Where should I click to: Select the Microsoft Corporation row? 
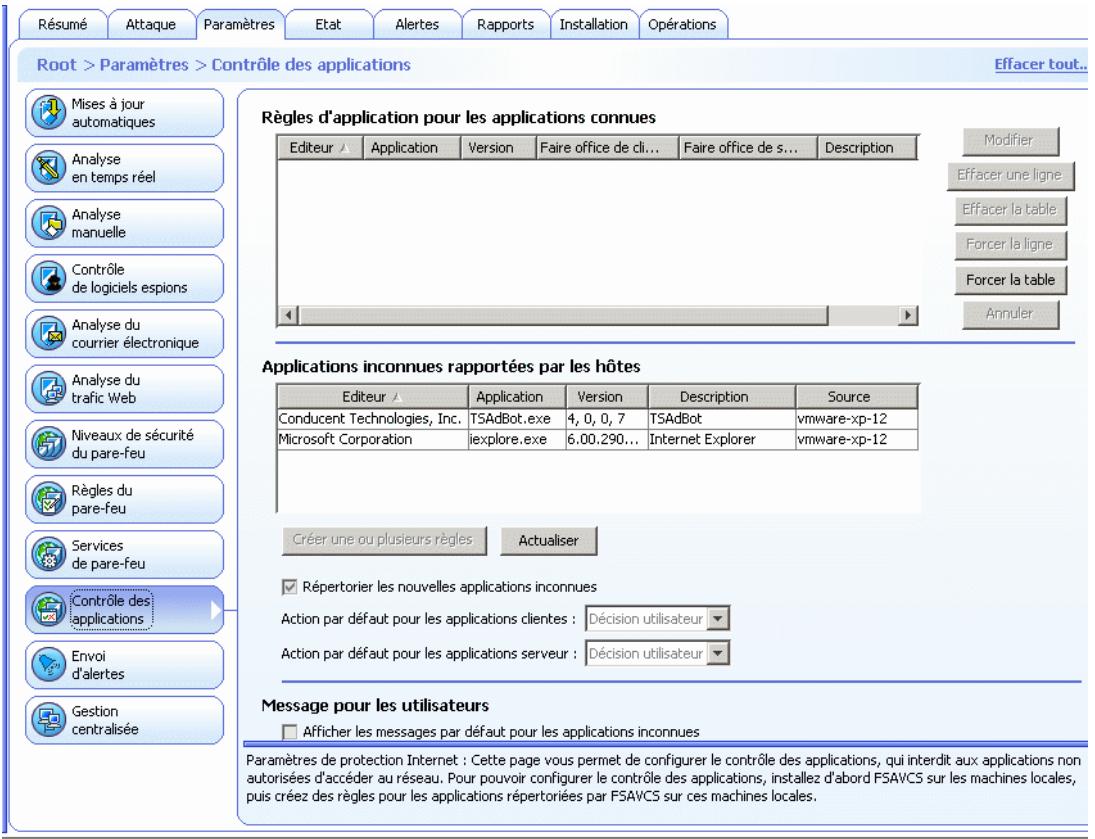(597, 439)
